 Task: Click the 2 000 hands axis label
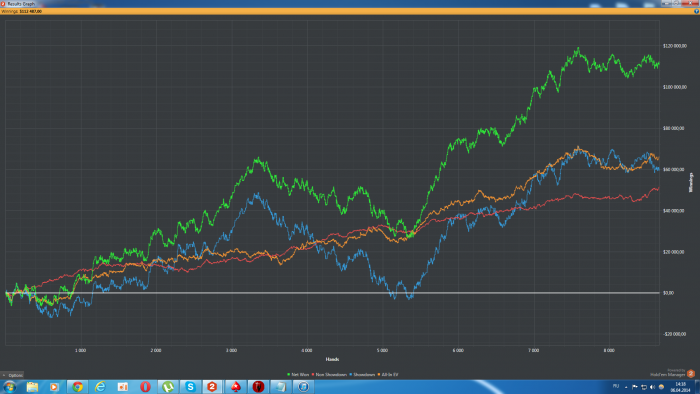(156, 351)
